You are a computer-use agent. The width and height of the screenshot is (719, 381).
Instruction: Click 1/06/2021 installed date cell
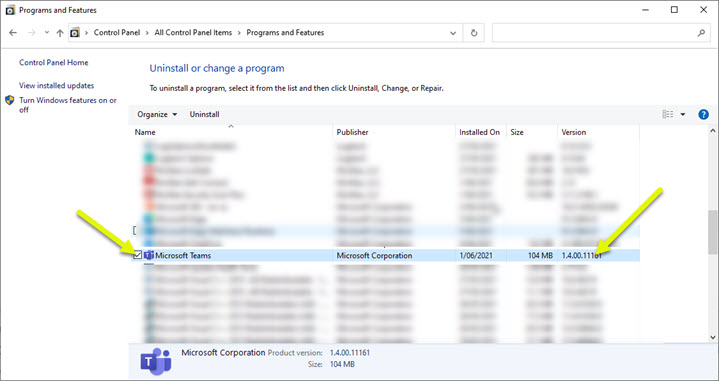point(476,255)
